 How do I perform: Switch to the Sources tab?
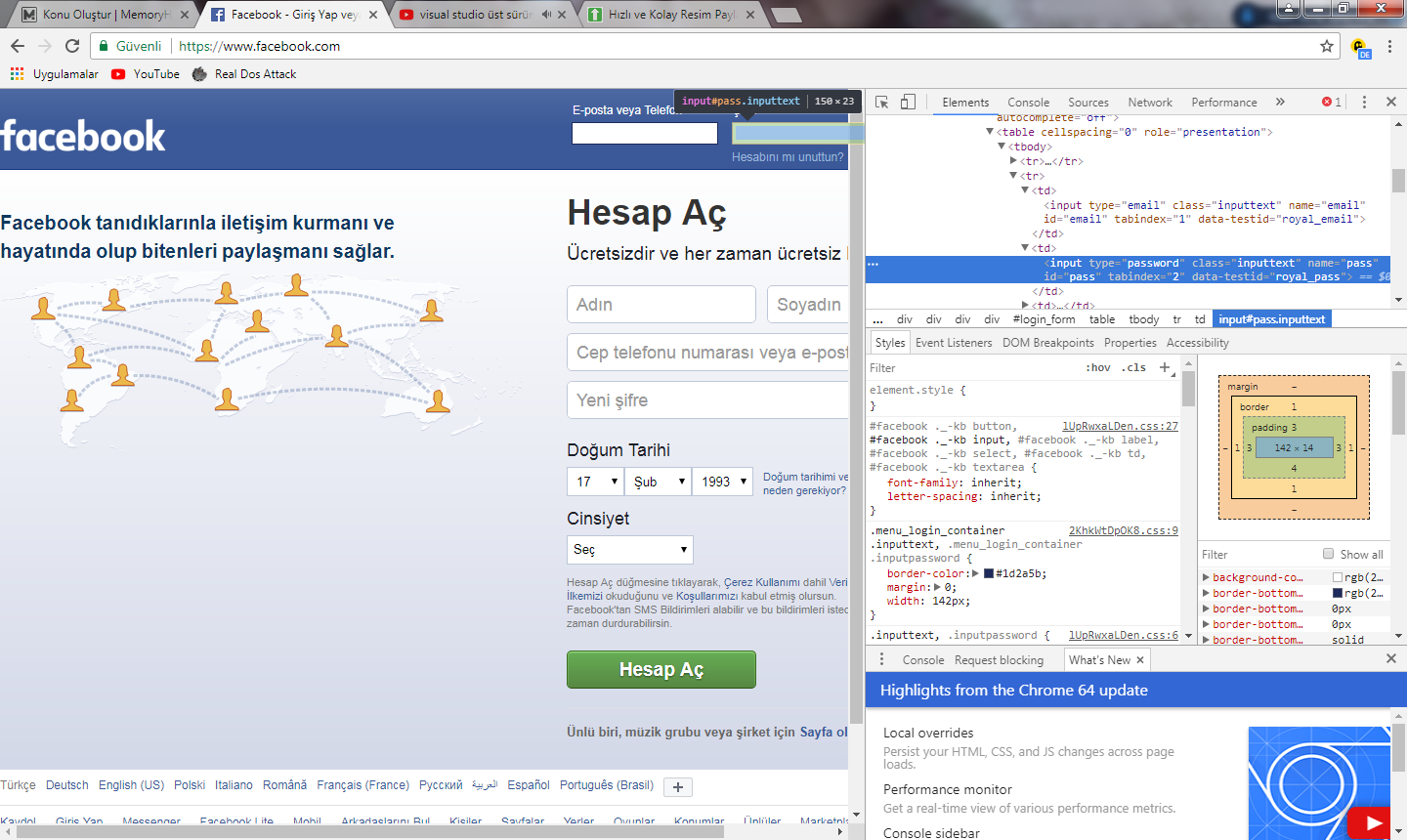[1088, 102]
